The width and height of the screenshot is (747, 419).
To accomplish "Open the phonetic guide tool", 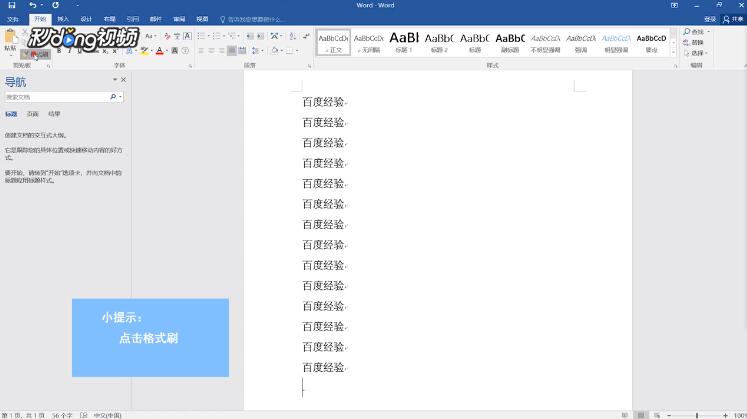I will coord(177,36).
